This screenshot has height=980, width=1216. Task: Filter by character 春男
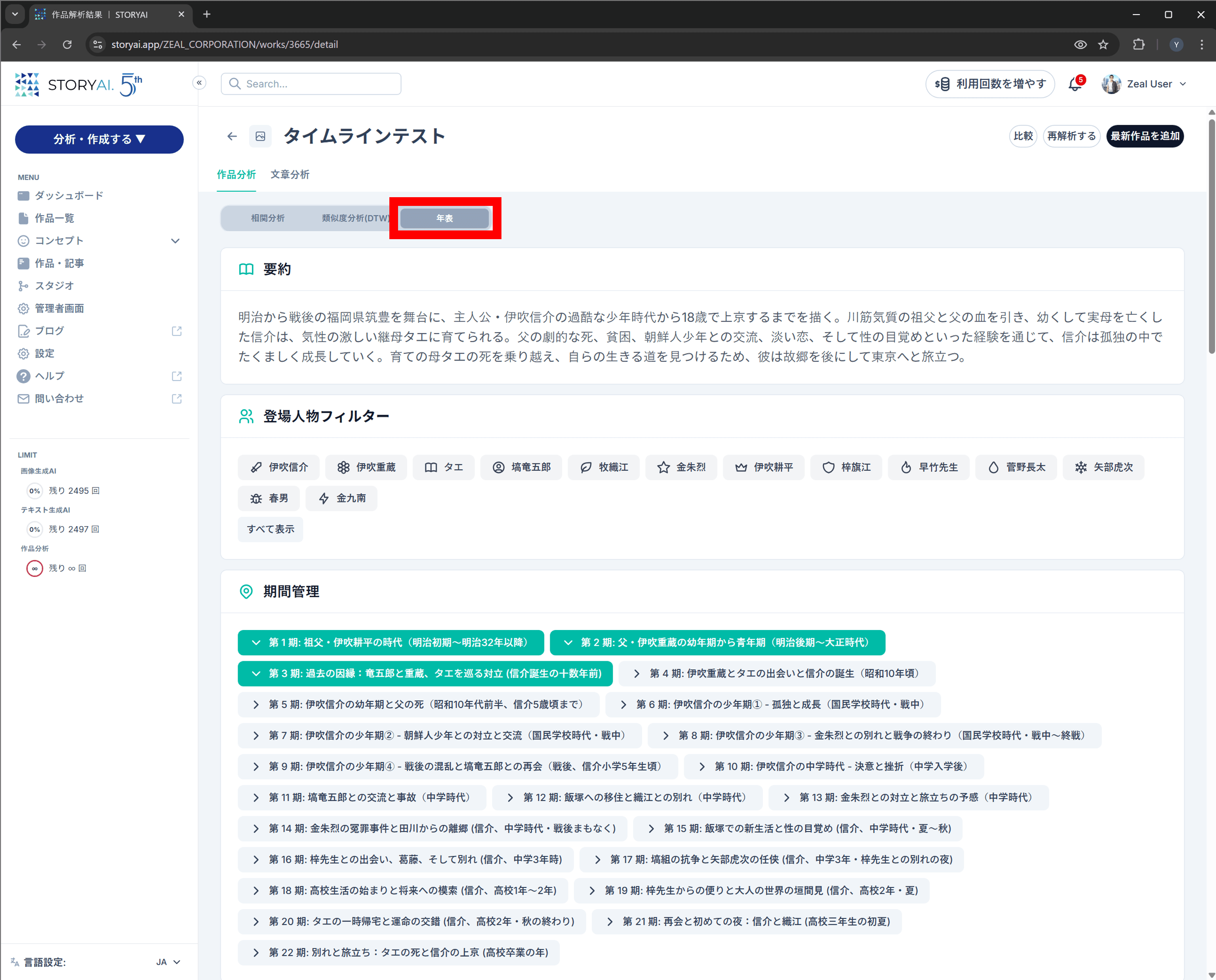[269, 499]
